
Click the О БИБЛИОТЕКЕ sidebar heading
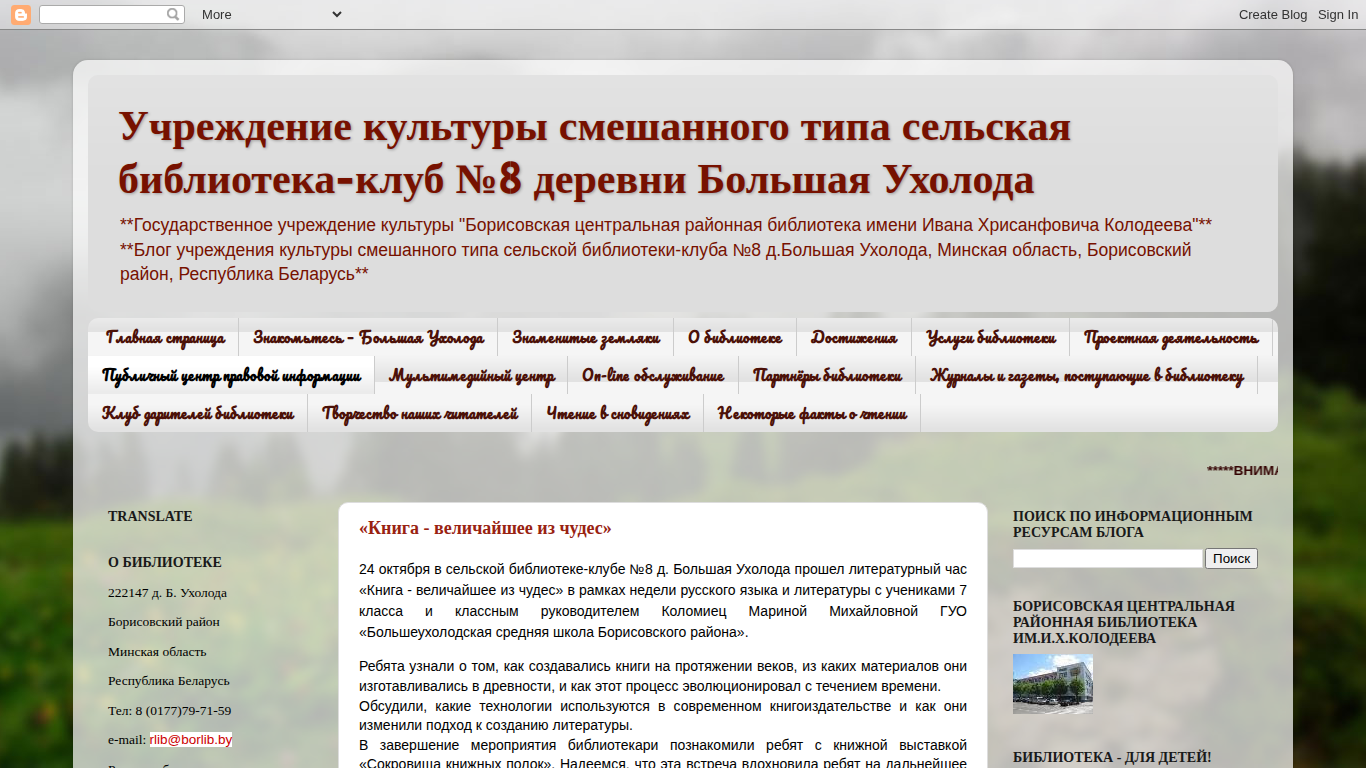coord(165,563)
